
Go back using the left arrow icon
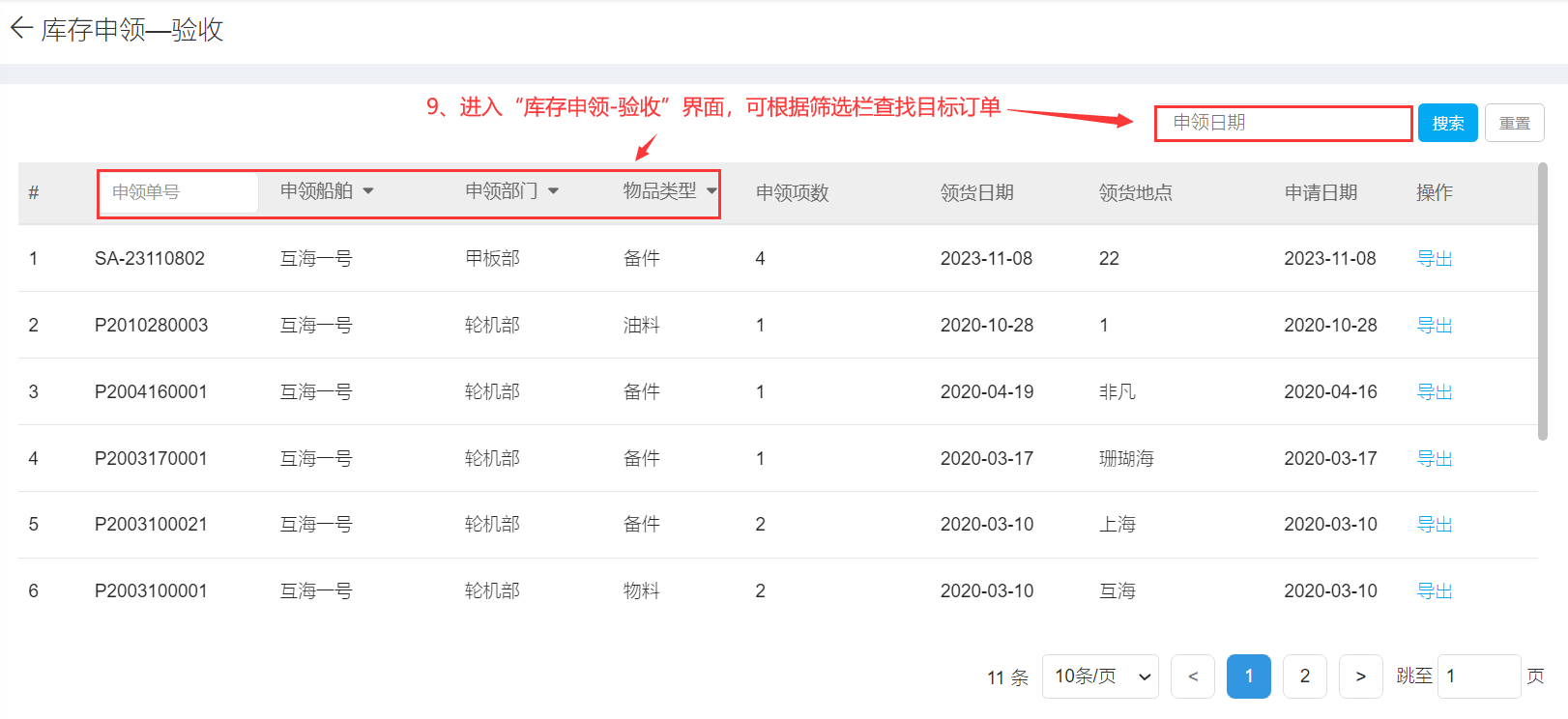pyautogui.click(x=21, y=29)
